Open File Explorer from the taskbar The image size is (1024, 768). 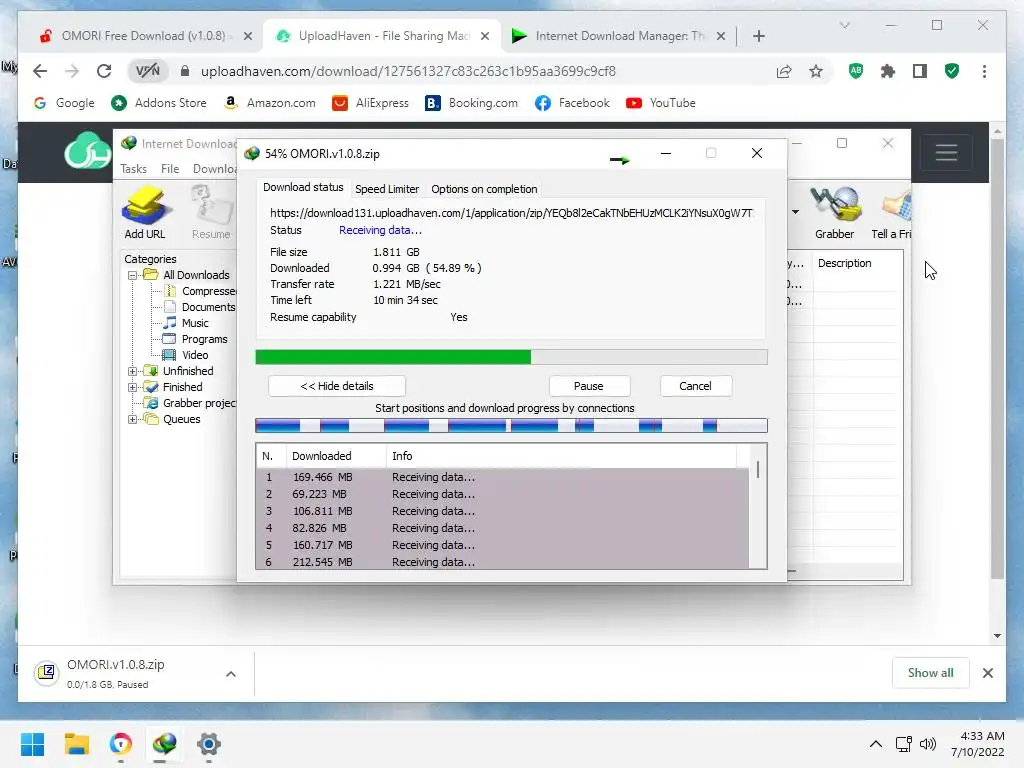(x=76, y=744)
